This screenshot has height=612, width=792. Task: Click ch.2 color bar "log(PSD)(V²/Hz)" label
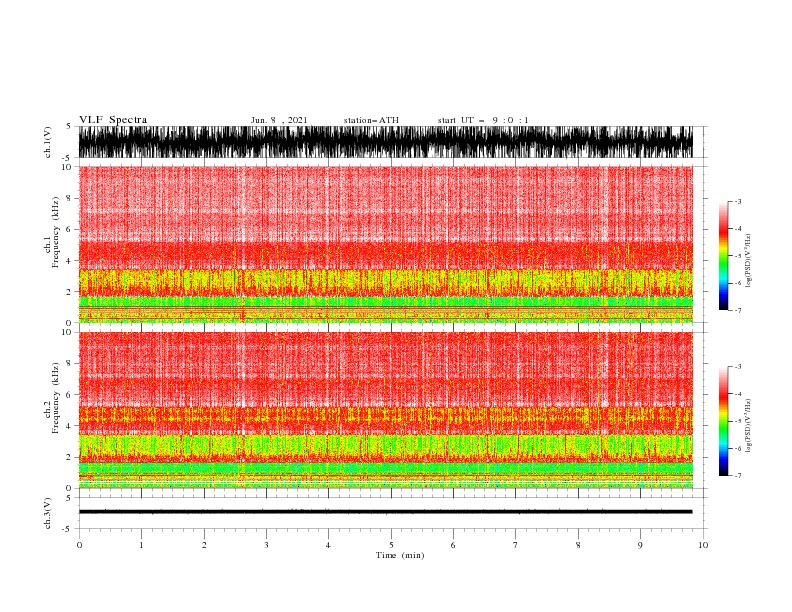tap(749, 426)
